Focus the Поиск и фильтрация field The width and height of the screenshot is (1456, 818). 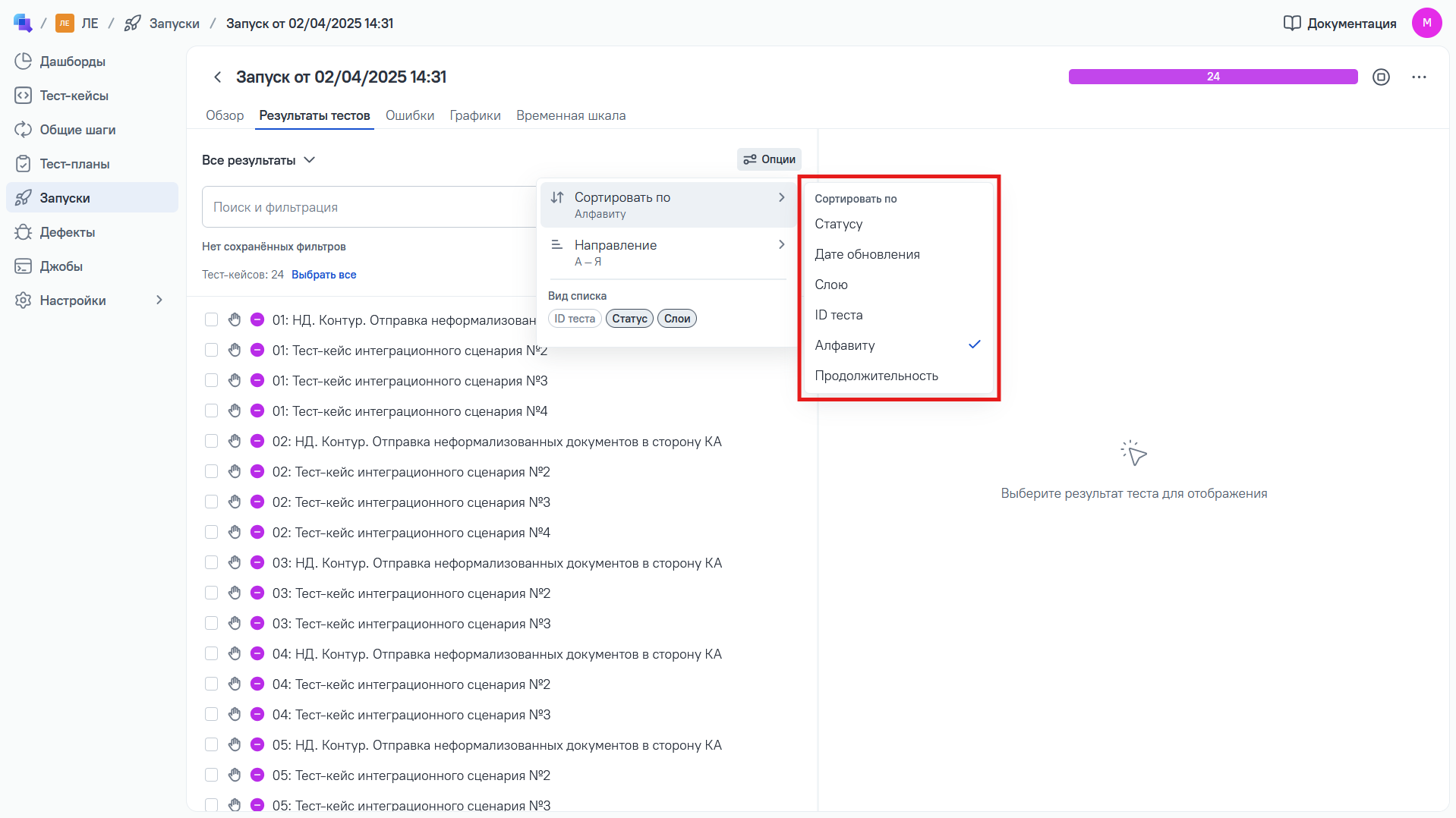(x=370, y=206)
